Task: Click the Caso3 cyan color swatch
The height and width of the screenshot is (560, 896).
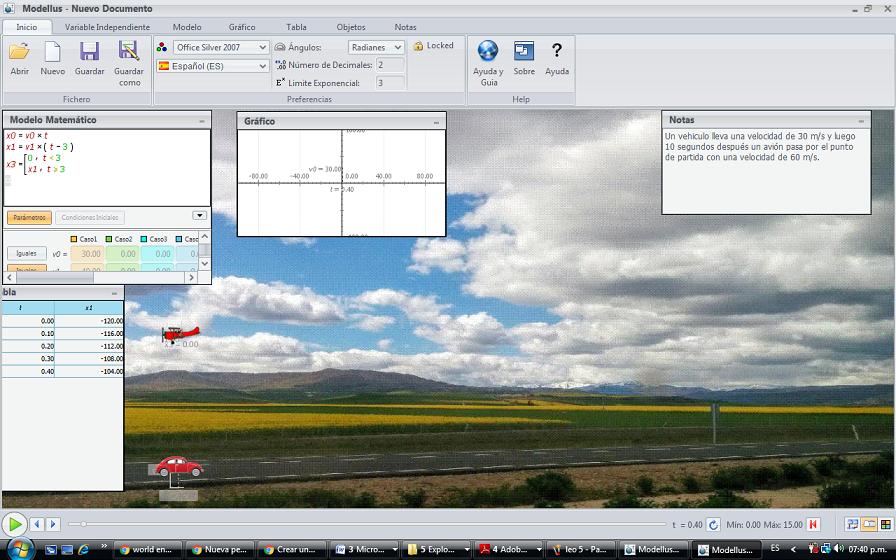Action: click(x=144, y=239)
